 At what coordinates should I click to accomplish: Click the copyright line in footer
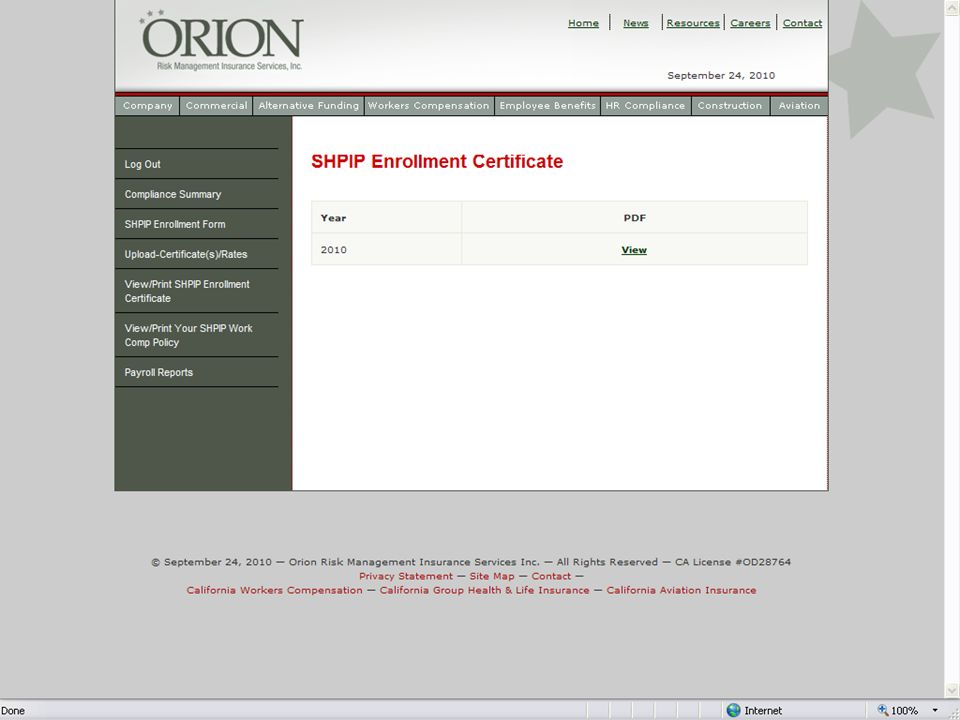pos(471,562)
